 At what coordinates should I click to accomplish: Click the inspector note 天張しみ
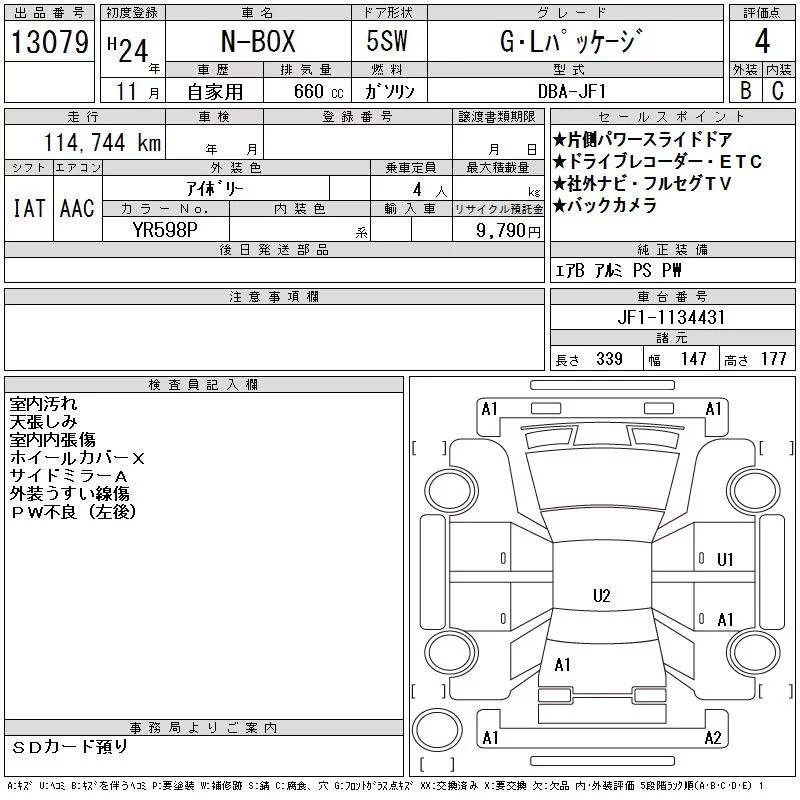[x=43, y=422]
